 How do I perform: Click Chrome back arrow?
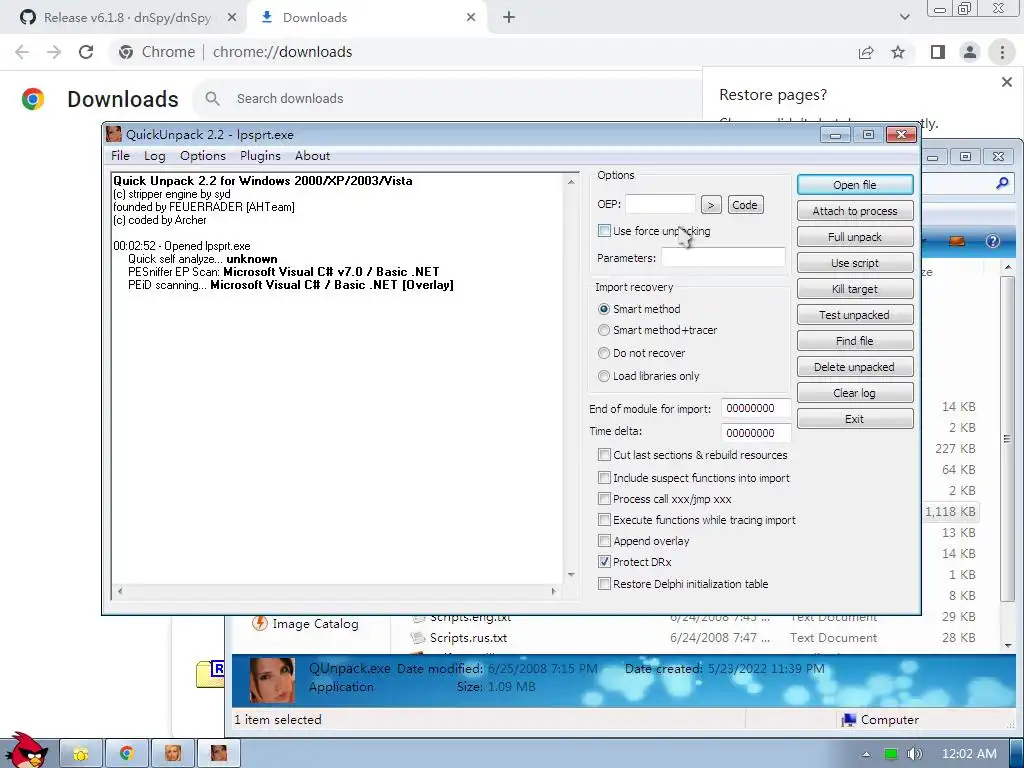point(22,52)
